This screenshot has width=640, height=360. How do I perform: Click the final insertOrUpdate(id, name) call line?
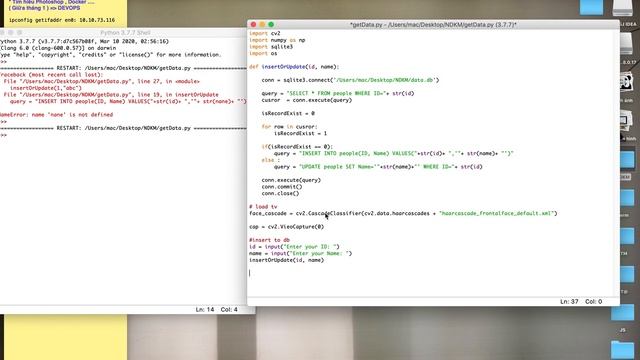pos(287,260)
